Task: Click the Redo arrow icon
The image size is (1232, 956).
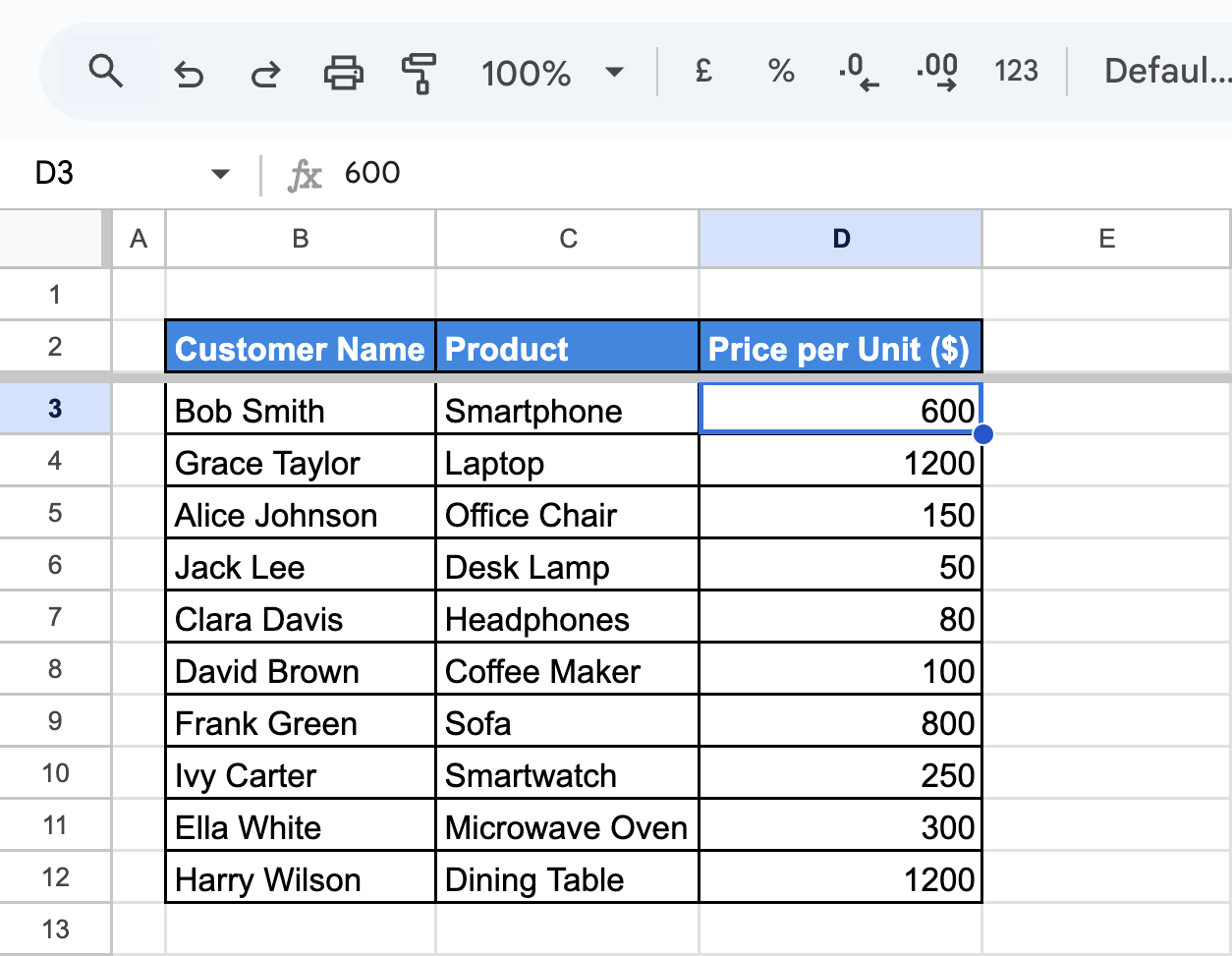Action: click(x=264, y=74)
